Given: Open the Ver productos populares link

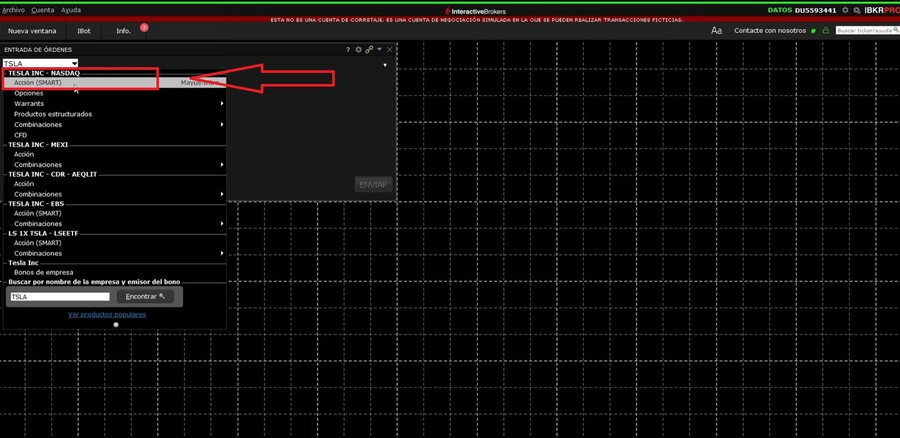Looking at the screenshot, I should pos(107,315).
